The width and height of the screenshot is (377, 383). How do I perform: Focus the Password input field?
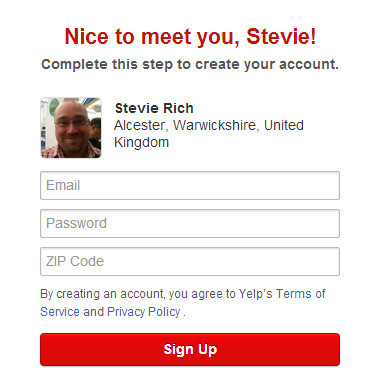[x=190, y=223]
